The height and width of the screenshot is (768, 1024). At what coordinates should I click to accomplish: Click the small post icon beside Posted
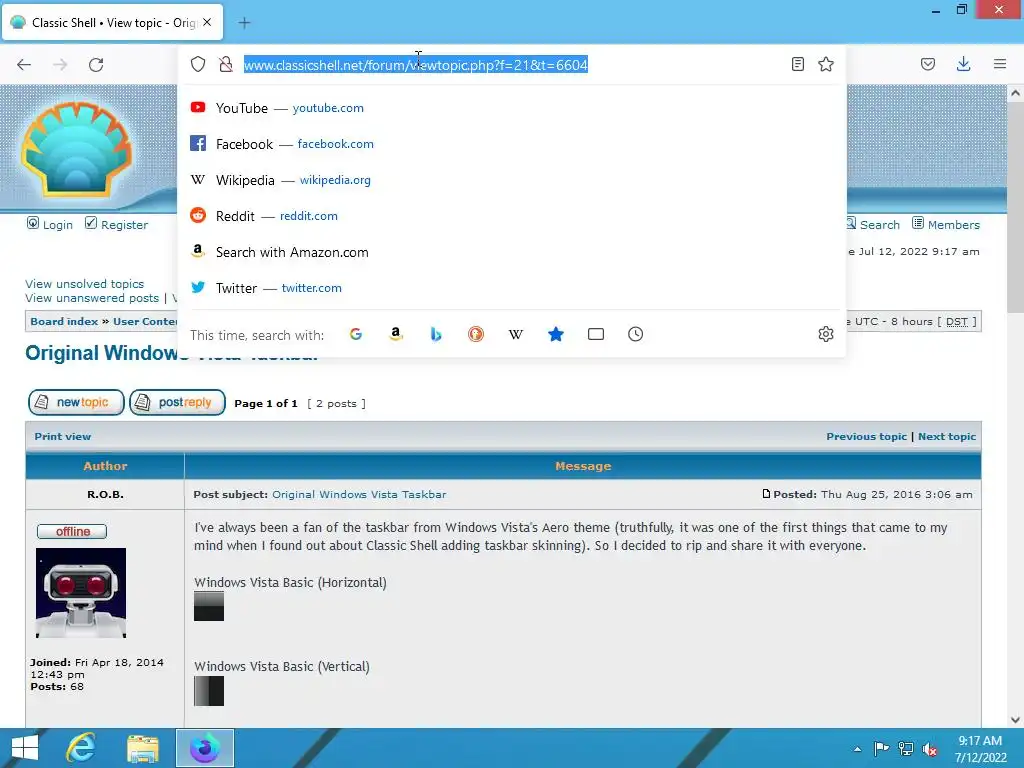click(x=767, y=494)
